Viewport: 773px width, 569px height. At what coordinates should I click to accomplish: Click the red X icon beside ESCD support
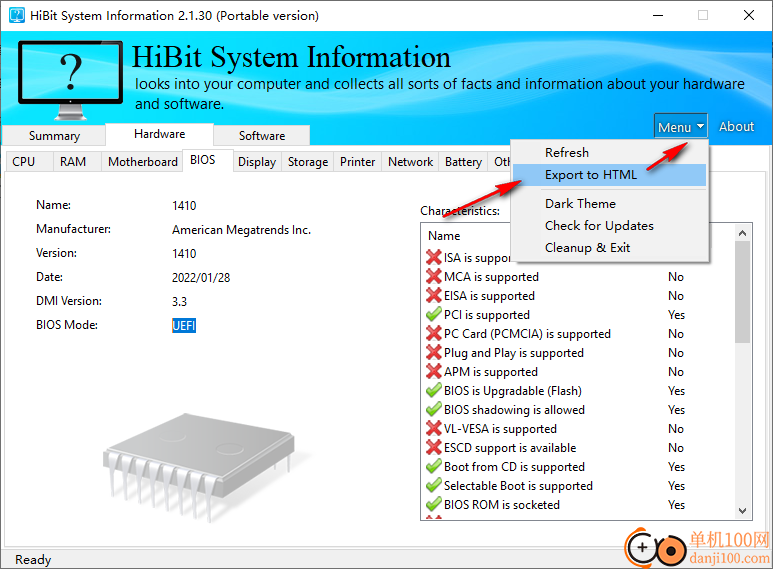tap(433, 447)
